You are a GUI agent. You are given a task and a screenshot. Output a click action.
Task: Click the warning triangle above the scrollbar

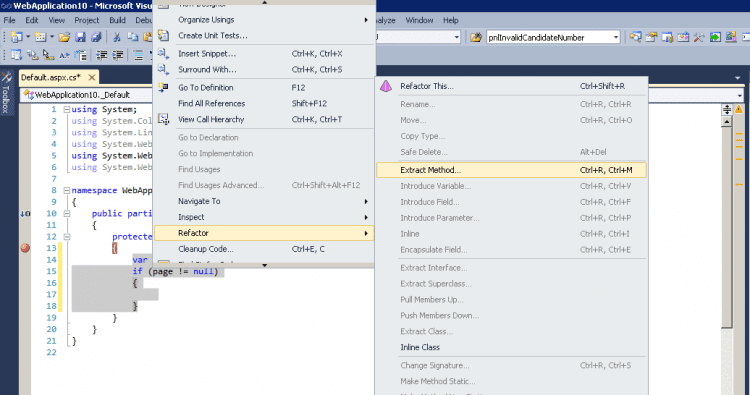tap(739, 110)
